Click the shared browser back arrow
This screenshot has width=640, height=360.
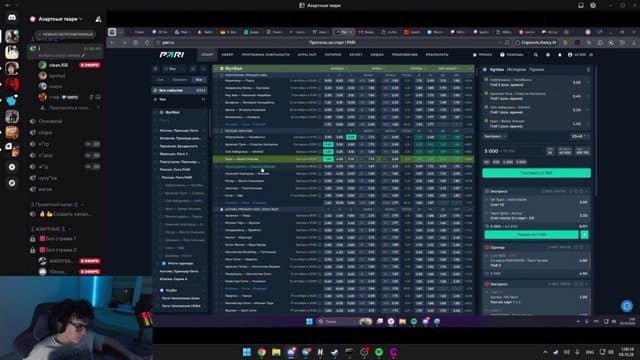[113, 42]
